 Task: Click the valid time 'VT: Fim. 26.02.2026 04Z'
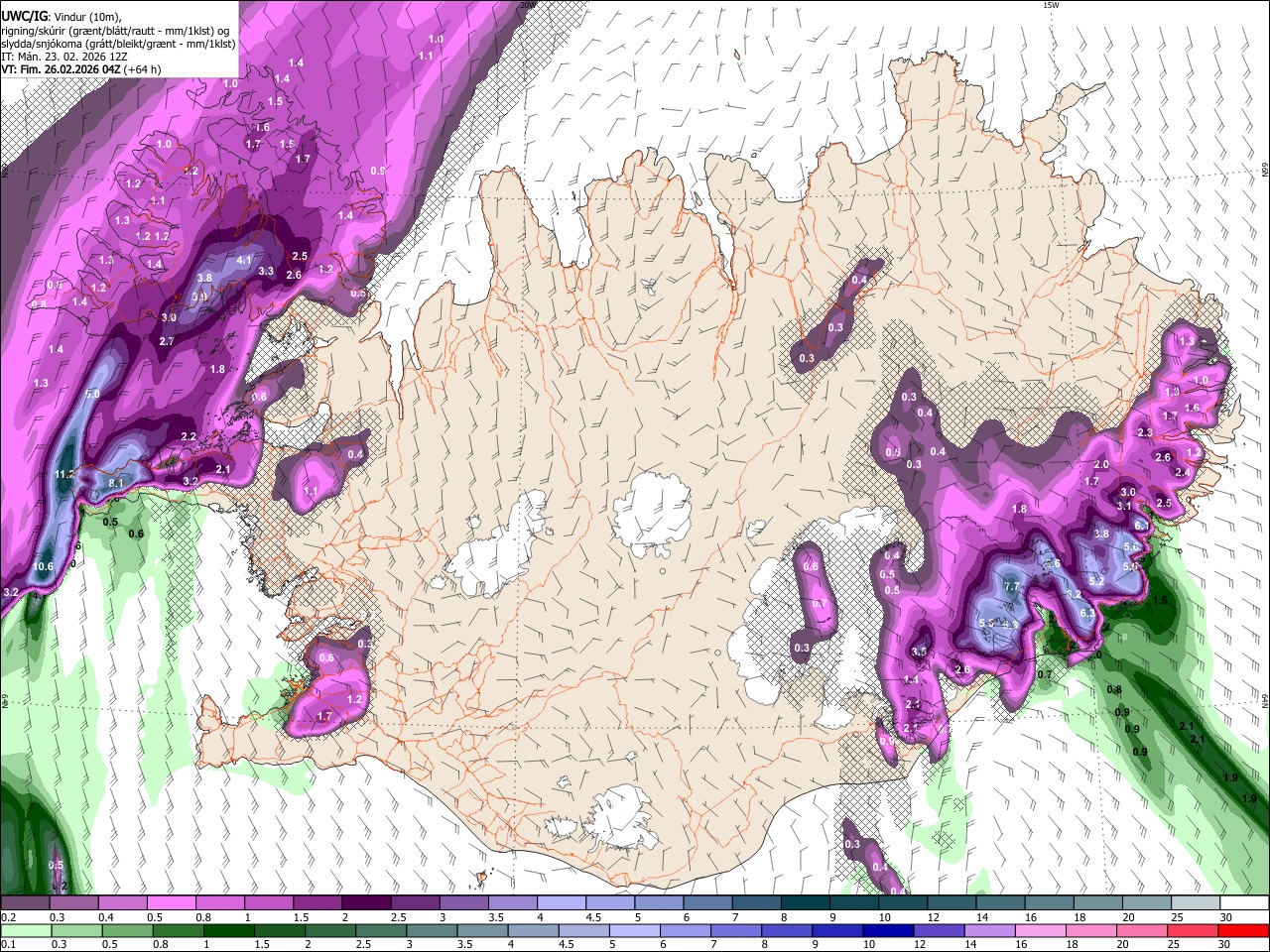(61, 69)
